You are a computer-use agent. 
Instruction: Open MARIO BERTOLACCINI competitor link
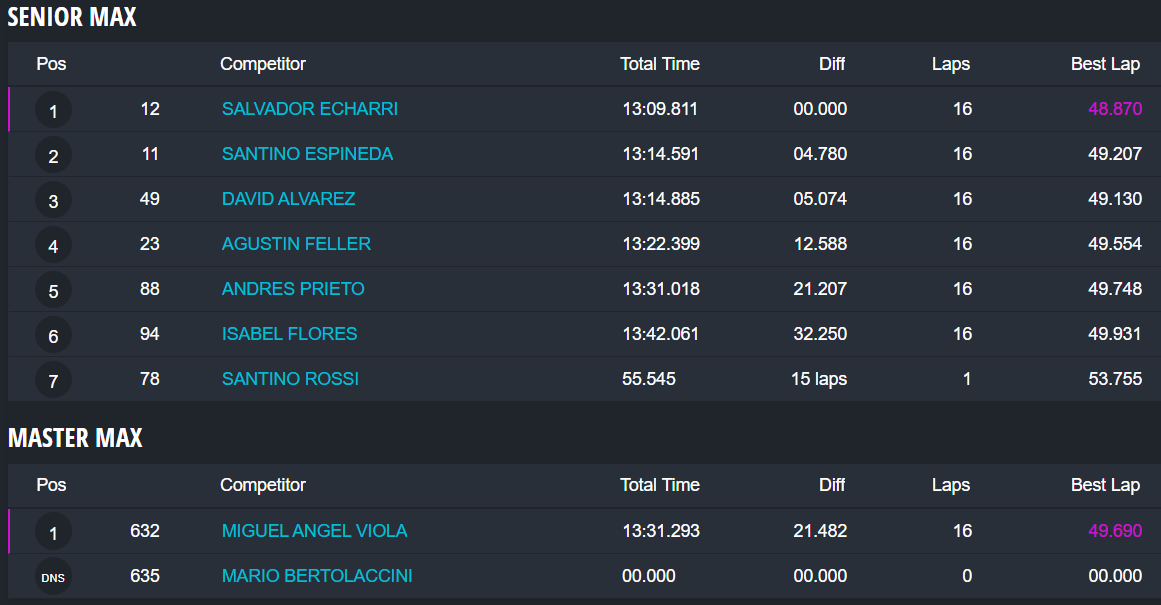click(317, 576)
